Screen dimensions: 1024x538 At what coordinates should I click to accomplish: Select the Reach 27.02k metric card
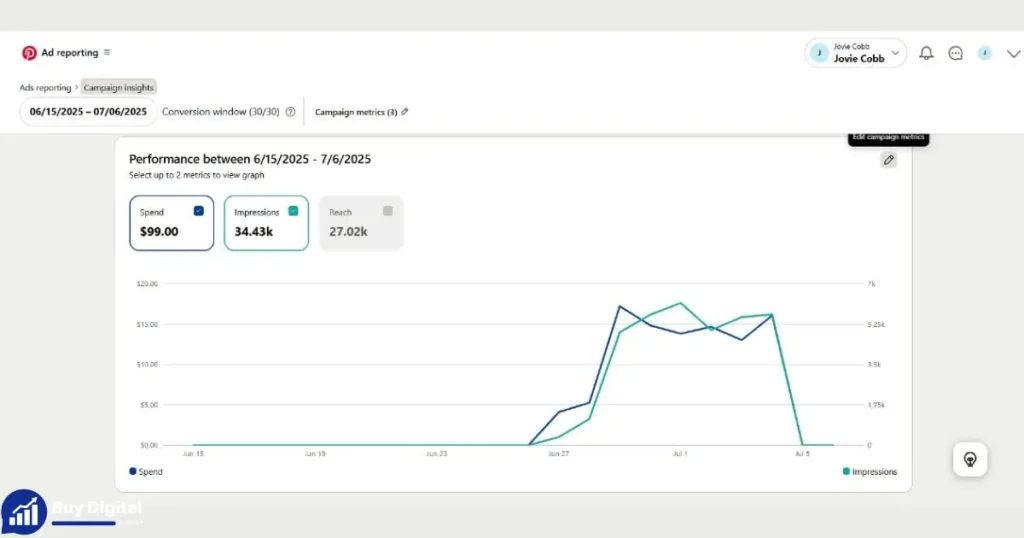tap(361, 223)
